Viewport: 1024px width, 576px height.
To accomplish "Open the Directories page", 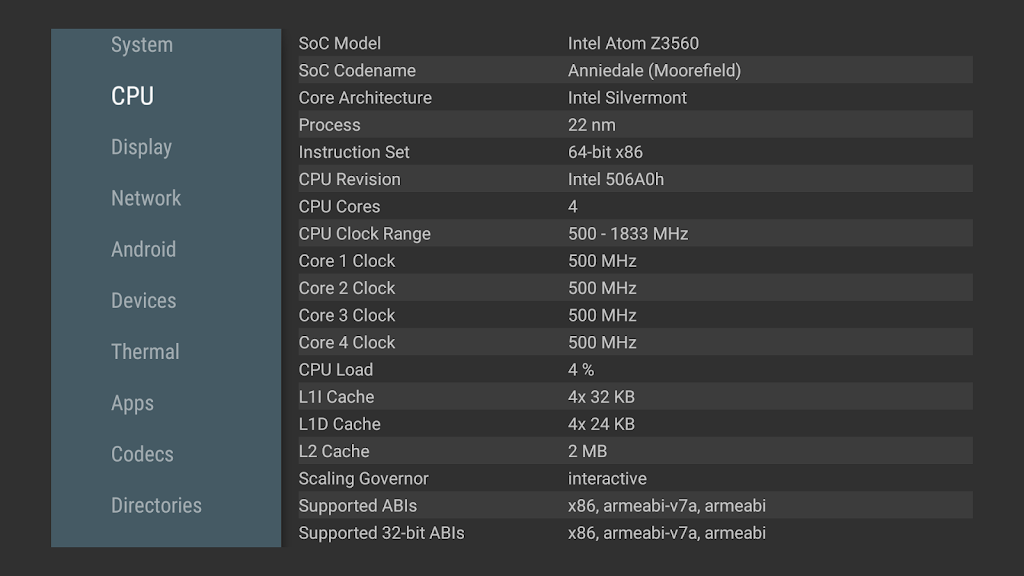I will (x=156, y=505).
